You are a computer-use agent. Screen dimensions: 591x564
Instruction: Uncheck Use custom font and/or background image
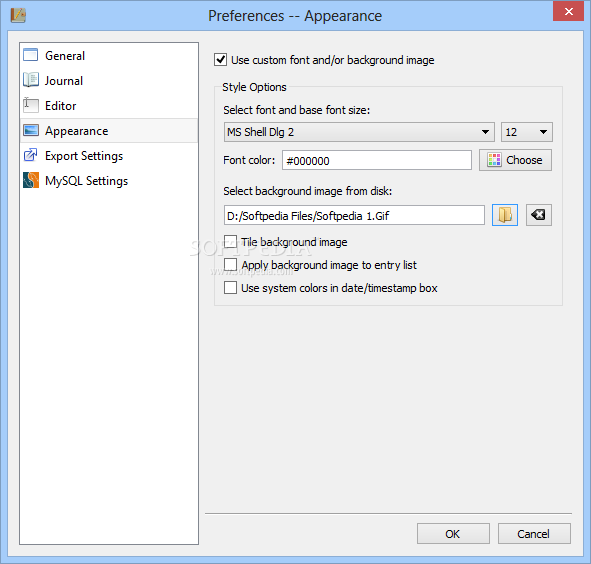(220, 60)
